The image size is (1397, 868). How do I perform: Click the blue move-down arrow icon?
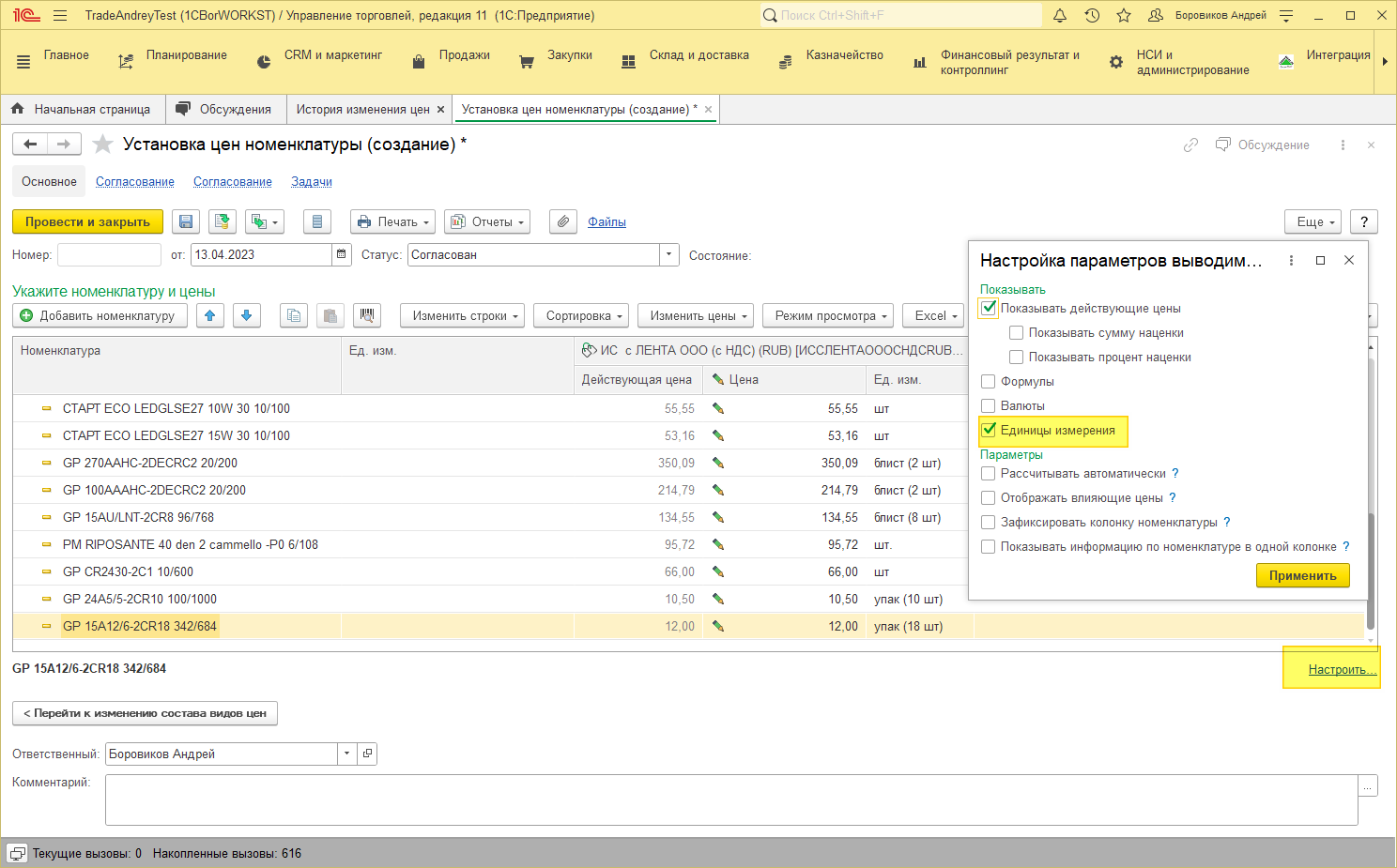pos(246,315)
